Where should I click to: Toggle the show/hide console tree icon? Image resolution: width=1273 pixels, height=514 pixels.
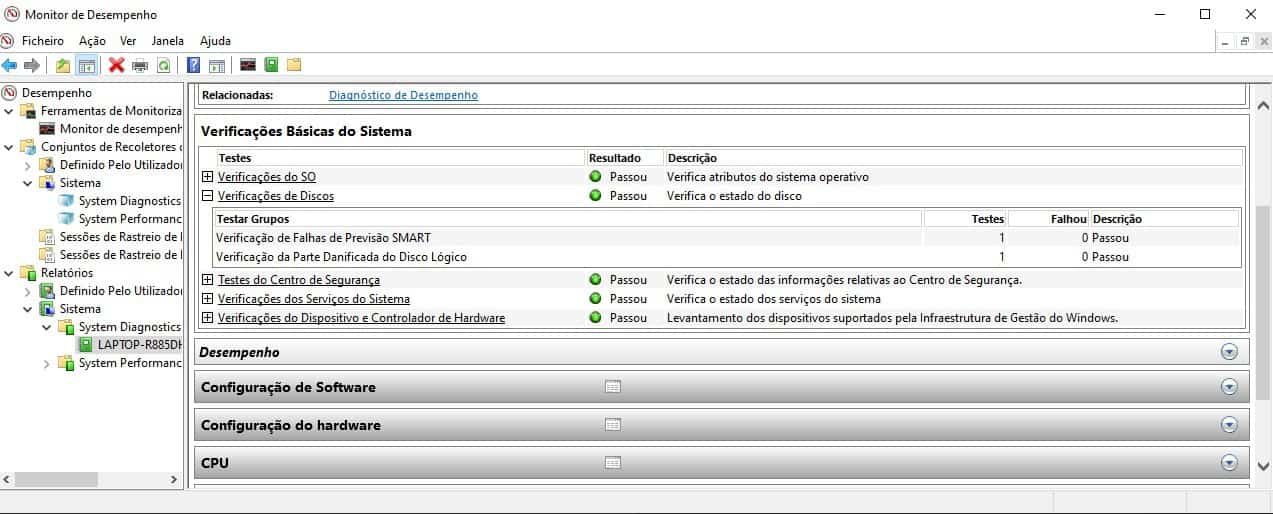(87, 66)
